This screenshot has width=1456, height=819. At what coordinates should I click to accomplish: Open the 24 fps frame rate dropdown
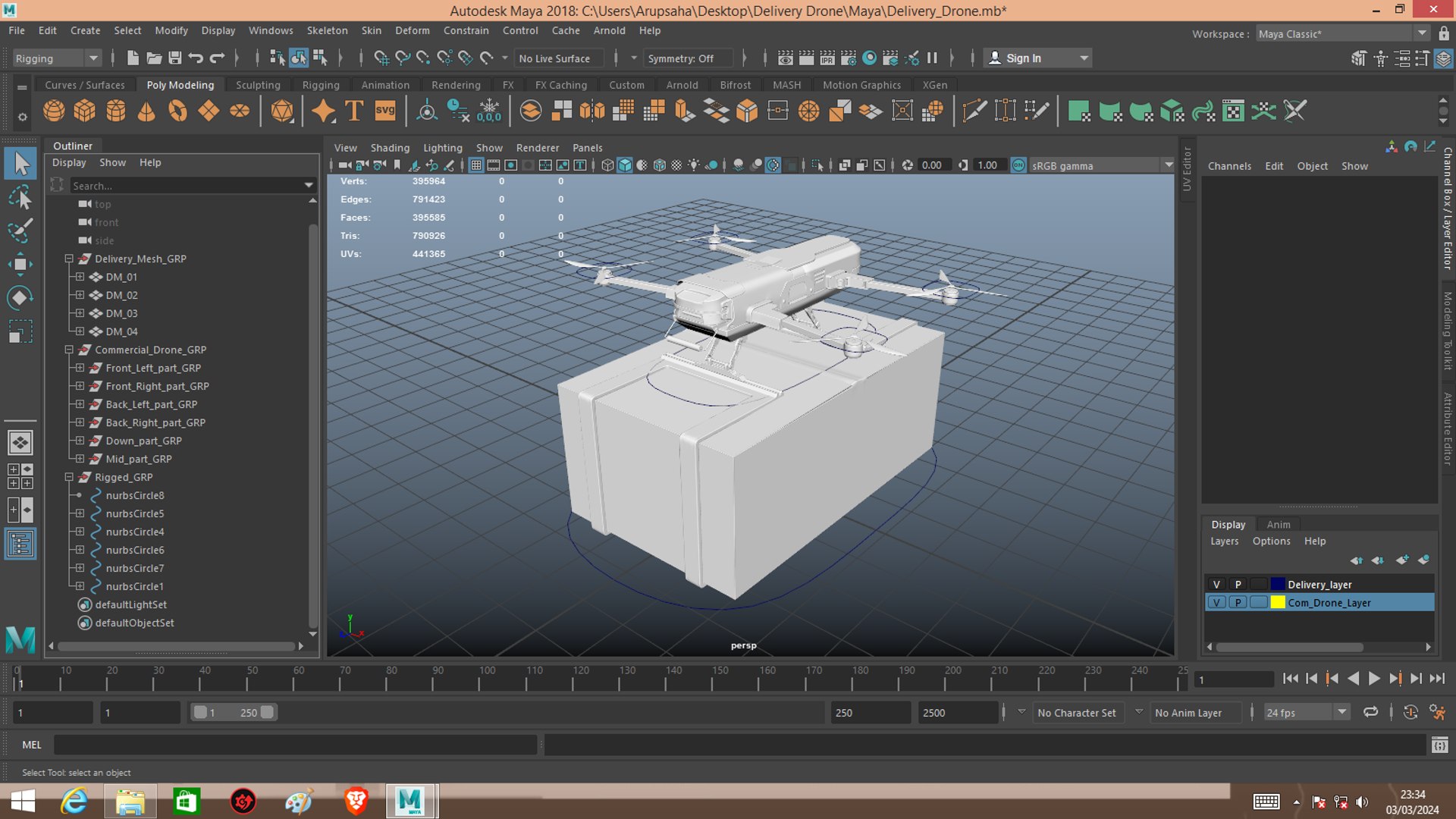coord(1307,712)
